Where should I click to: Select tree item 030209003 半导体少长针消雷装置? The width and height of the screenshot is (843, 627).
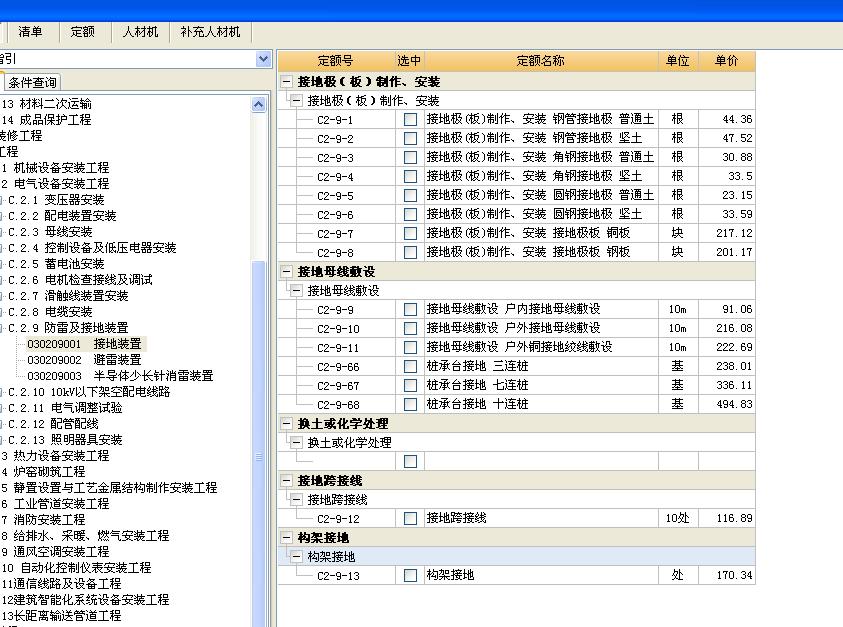[120, 376]
